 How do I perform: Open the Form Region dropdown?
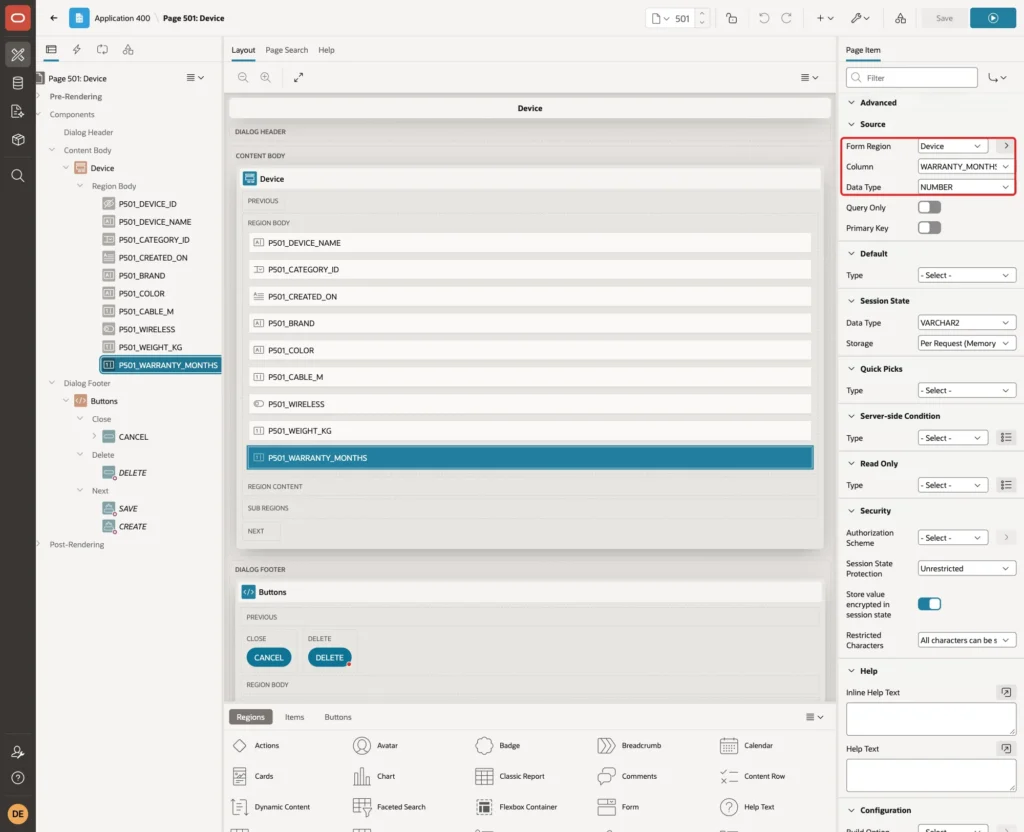tap(953, 146)
